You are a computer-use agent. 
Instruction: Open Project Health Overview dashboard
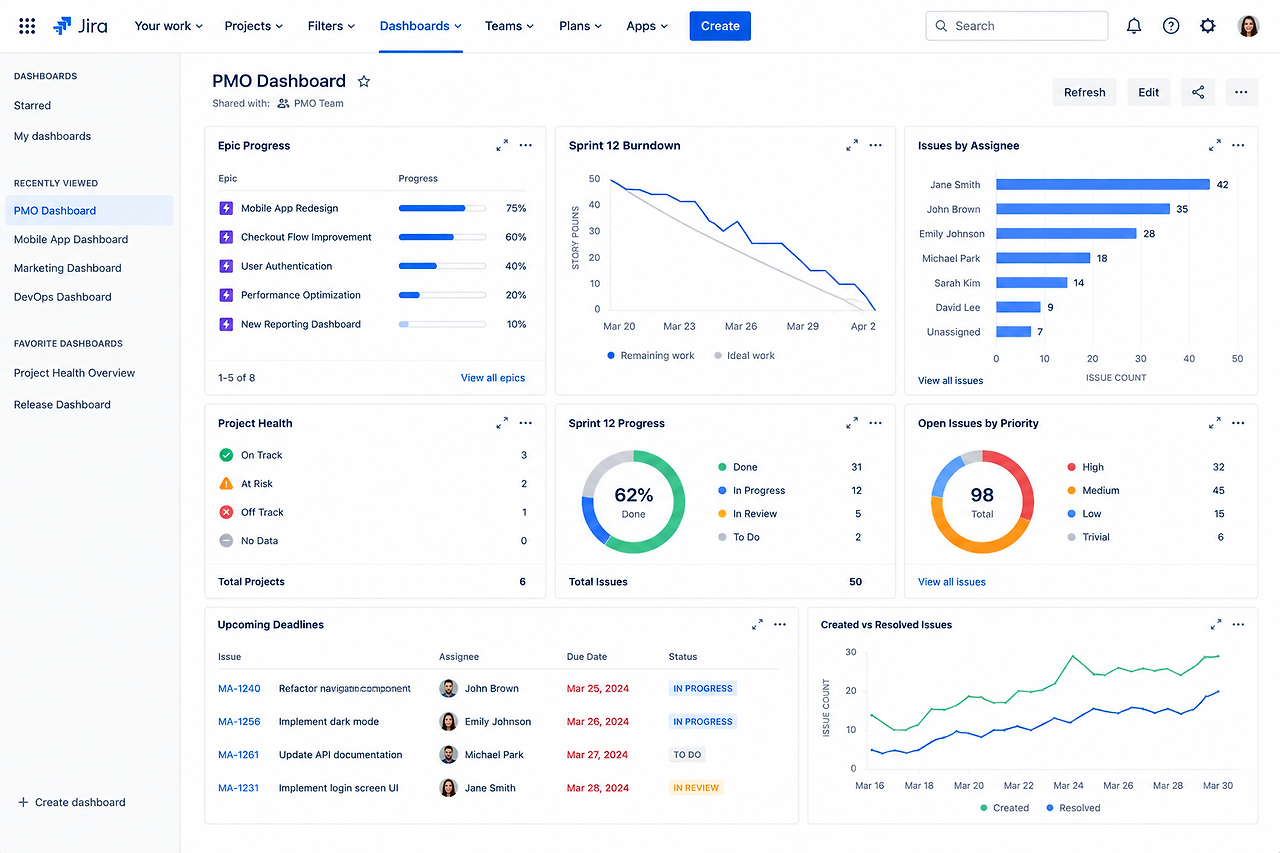point(75,373)
